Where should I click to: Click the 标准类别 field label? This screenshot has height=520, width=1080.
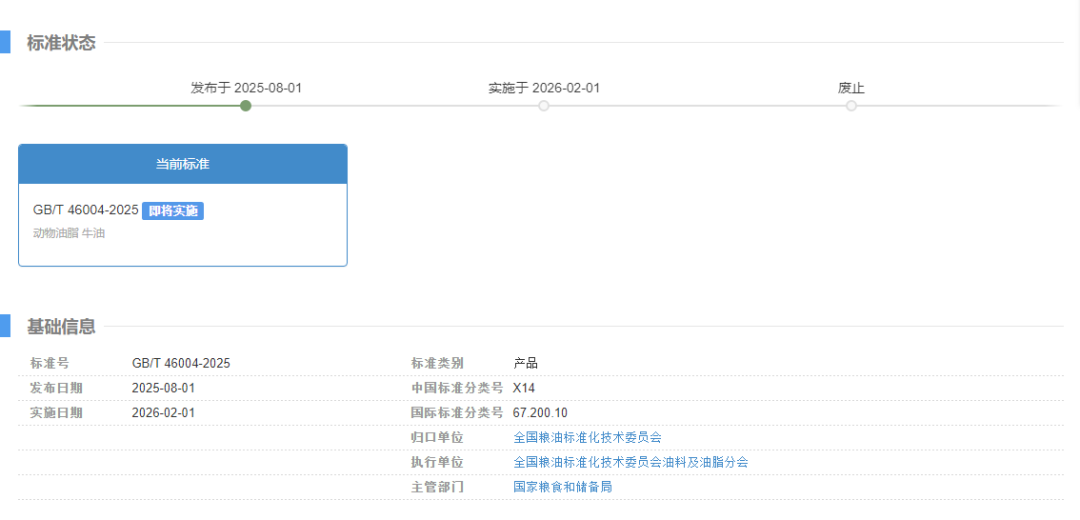(437, 363)
